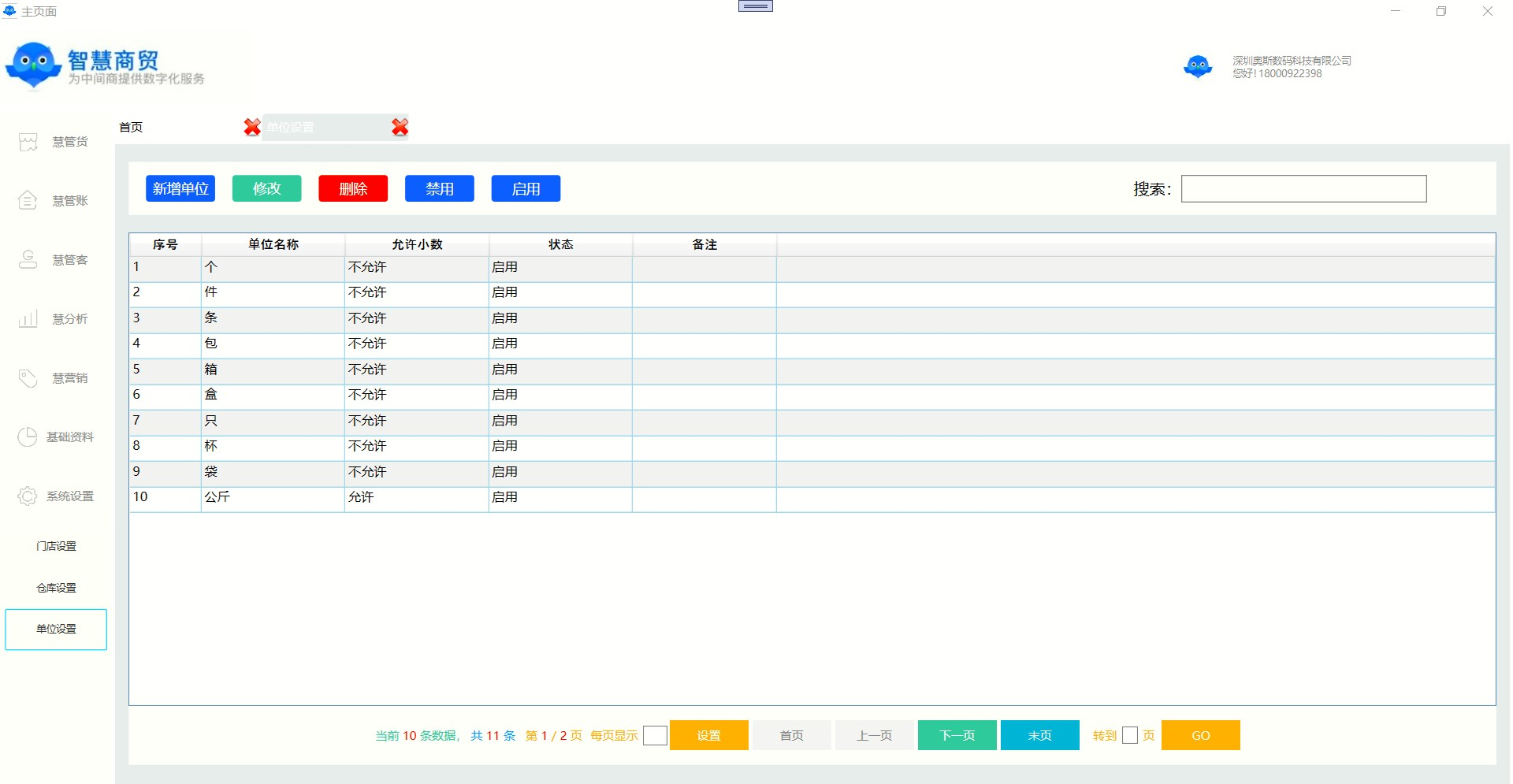Click the red 删除 button

(353, 188)
